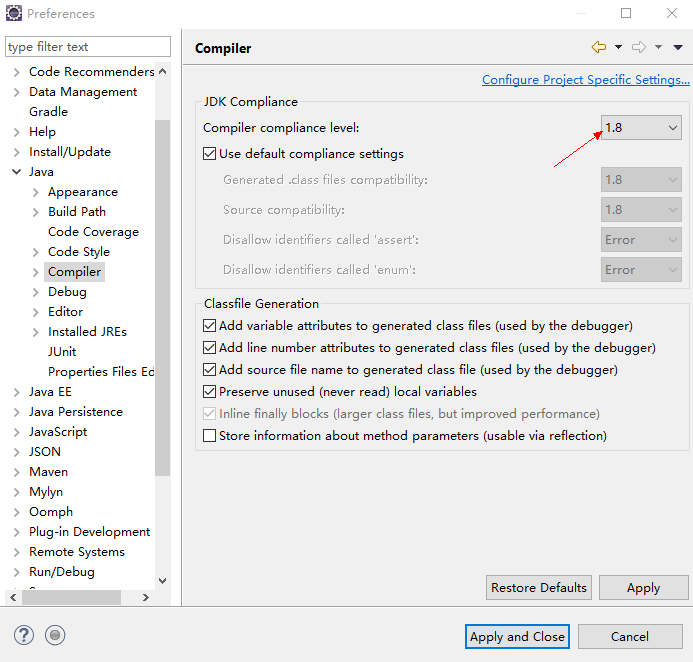Select Code Coverage preferences item
Screen dimensions: 693x662
93,232
